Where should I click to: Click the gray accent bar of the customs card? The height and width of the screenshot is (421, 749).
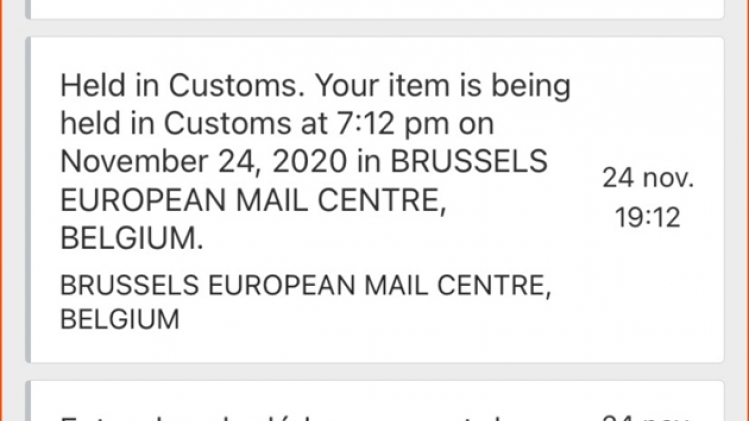(x=28, y=200)
